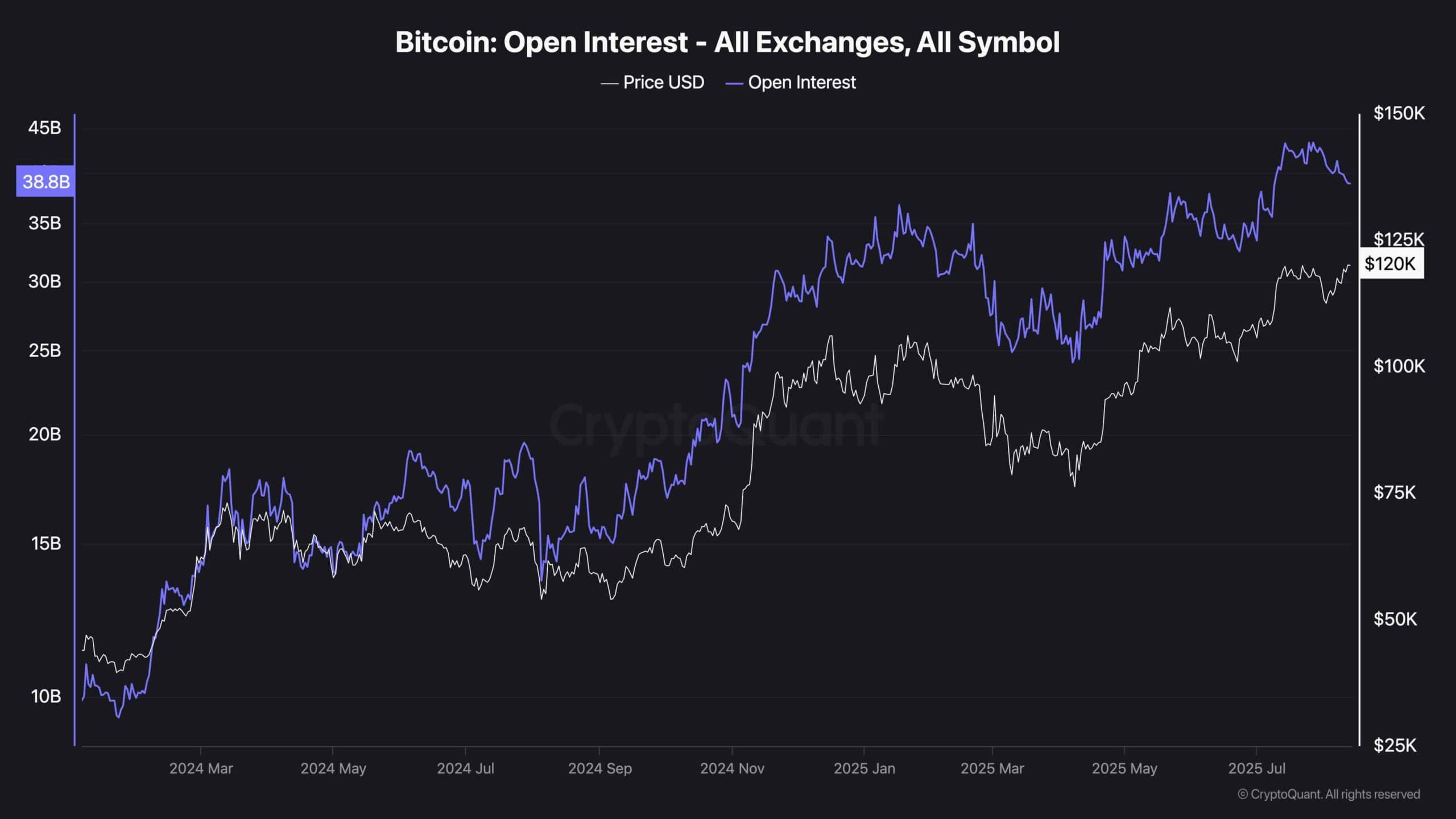This screenshot has height=819, width=1456.
Task: Click the 45B left axis label
Action: (44, 128)
